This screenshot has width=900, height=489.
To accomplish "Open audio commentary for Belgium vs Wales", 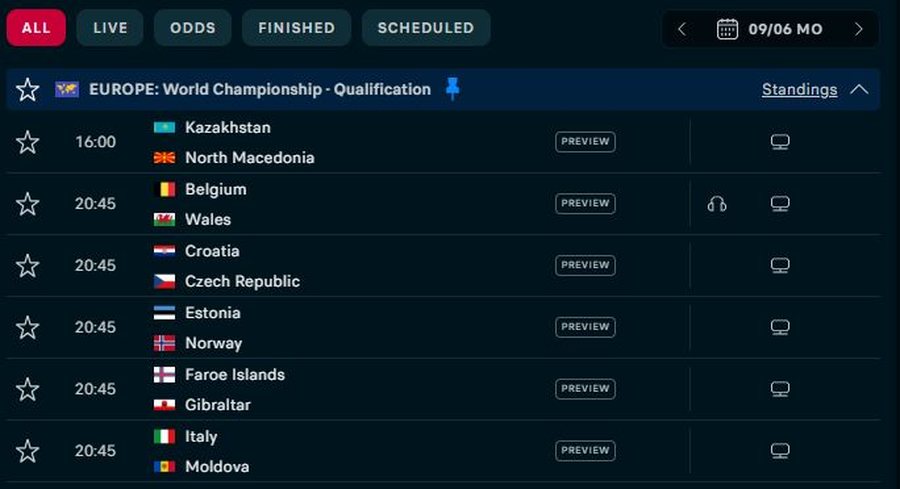I will pyautogui.click(x=716, y=204).
